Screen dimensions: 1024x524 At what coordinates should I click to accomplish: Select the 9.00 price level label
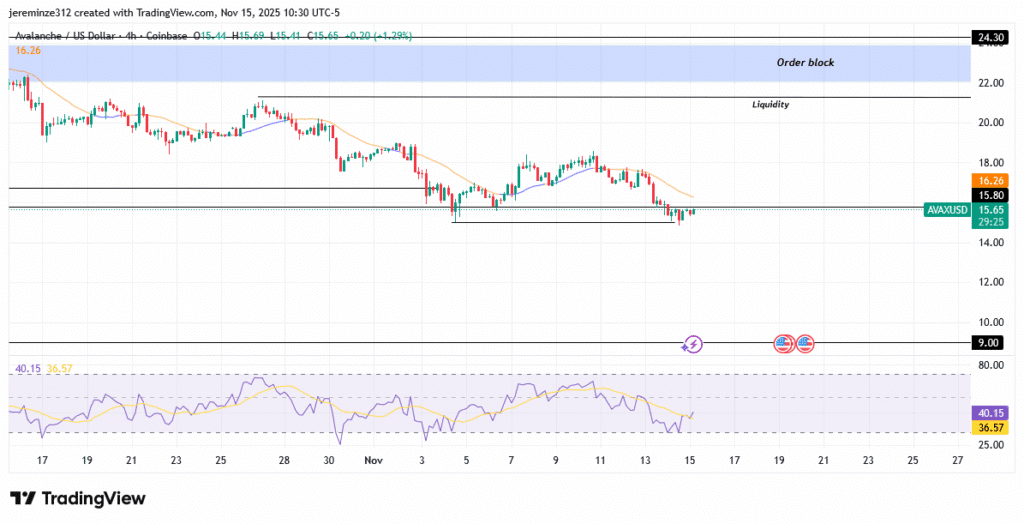click(989, 342)
